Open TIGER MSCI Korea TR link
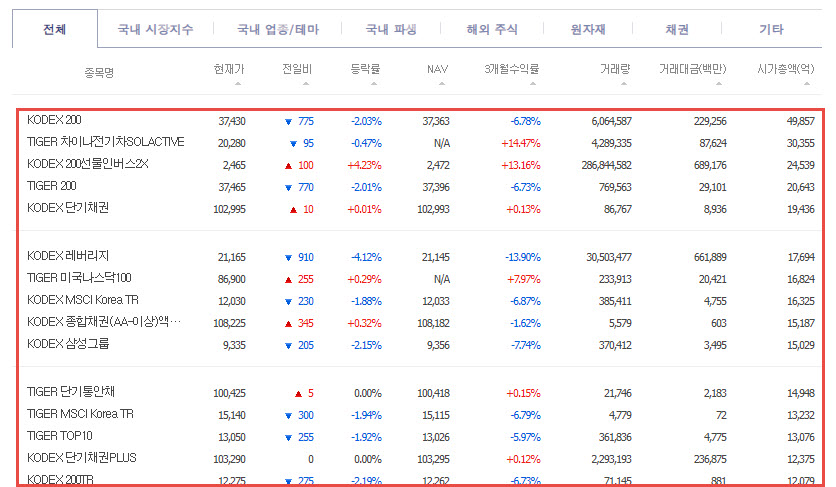Image resolution: width=836 pixels, height=487 pixels. point(80,413)
